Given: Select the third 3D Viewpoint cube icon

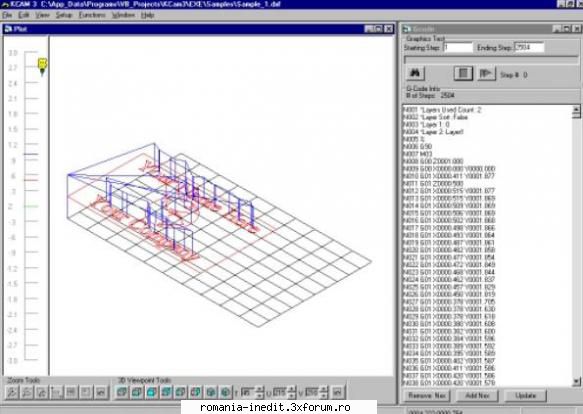Looking at the screenshot, I should pyautogui.click(x=152, y=392).
